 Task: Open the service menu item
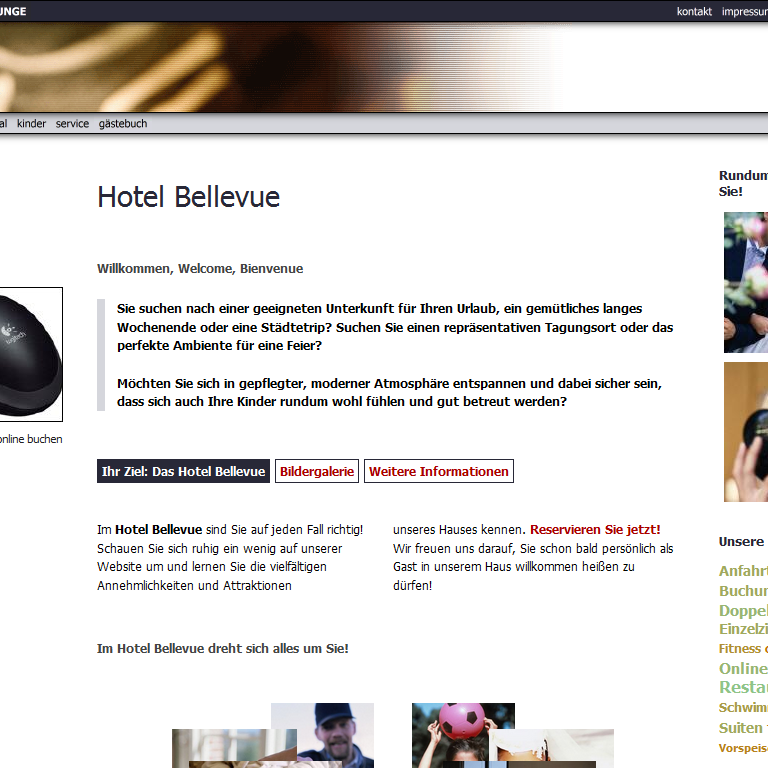[x=72, y=123]
